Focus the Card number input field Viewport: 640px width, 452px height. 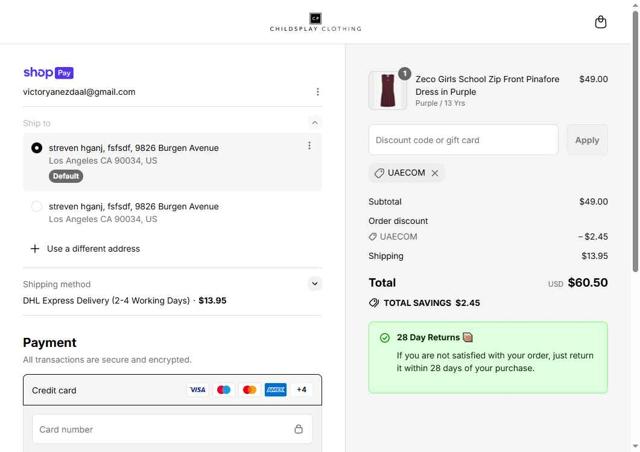click(x=172, y=429)
